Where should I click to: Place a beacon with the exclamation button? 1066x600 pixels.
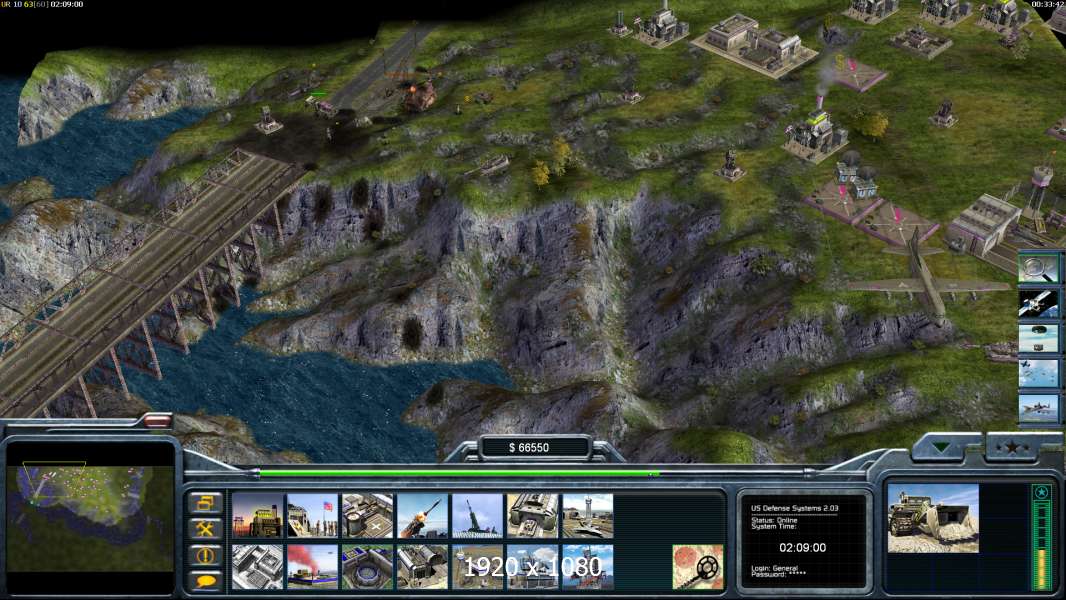pyautogui.click(x=205, y=555)
